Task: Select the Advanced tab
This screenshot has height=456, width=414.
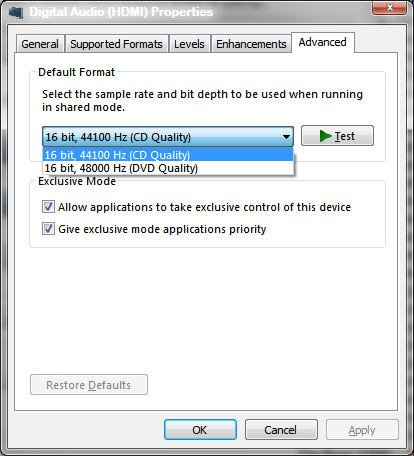Action: tap(323, 42)
